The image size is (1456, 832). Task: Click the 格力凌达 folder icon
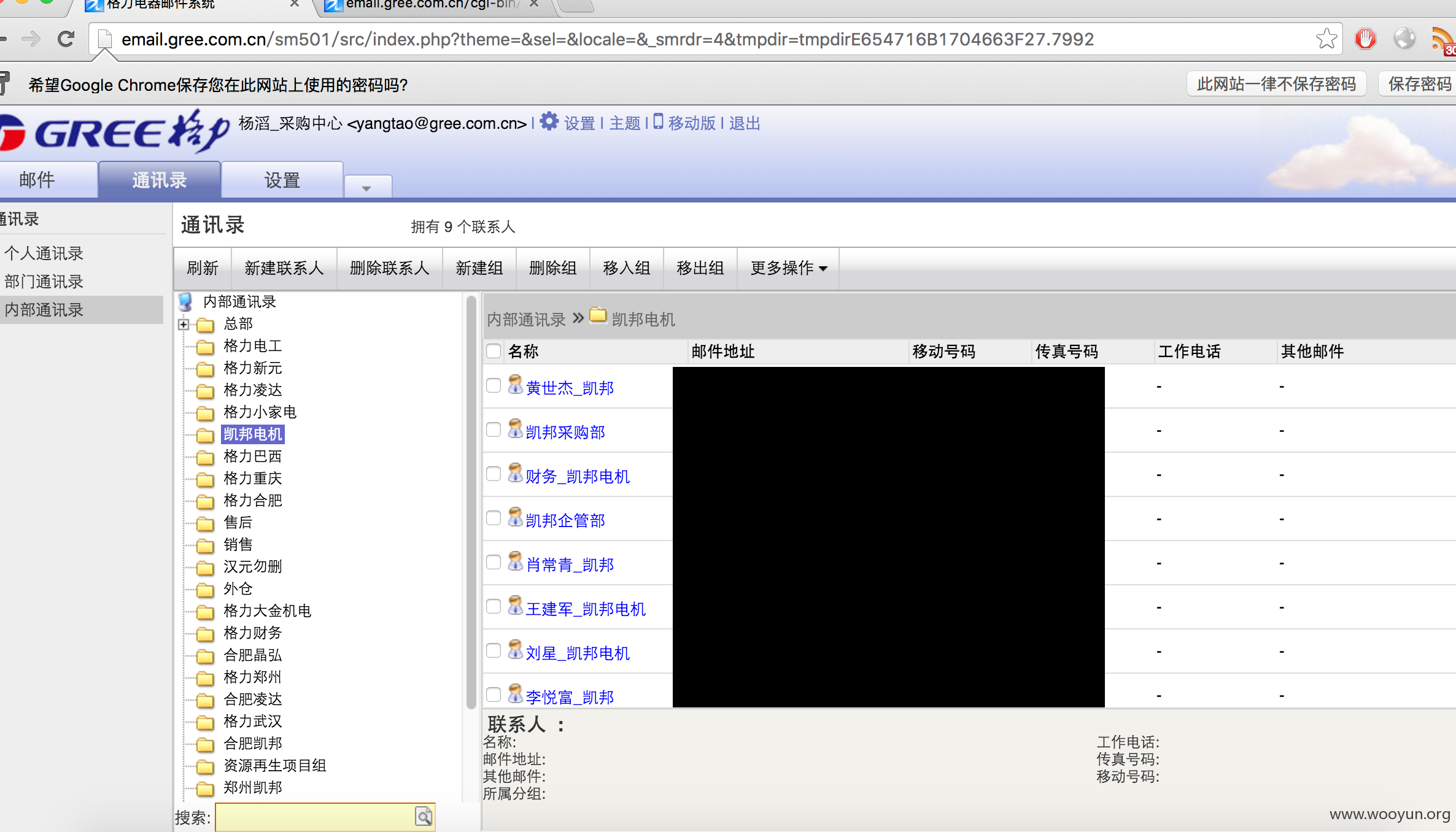[205, 391]
